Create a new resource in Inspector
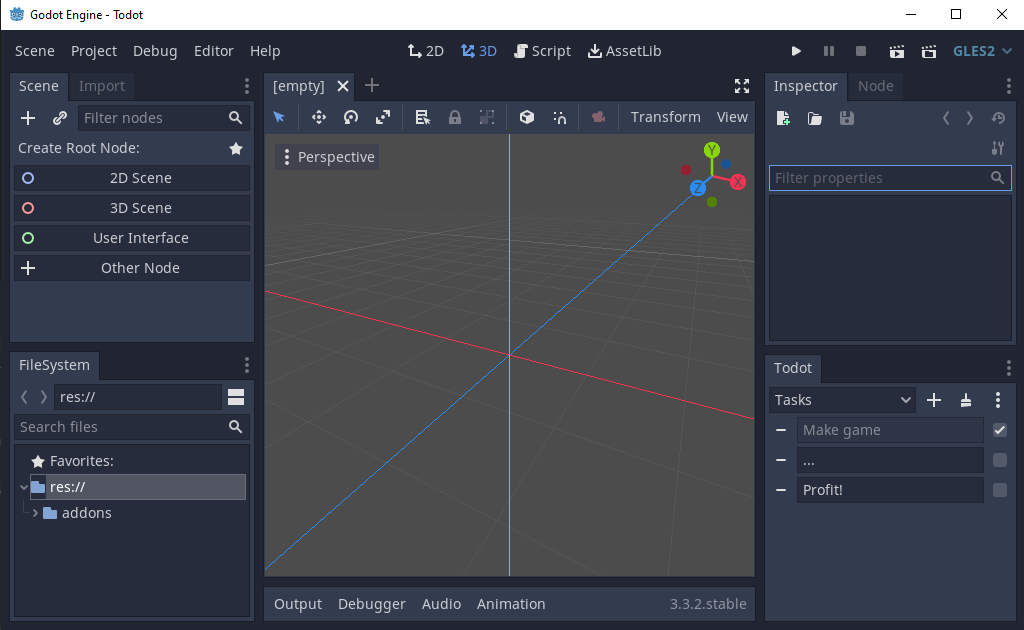 click(x=782, y=118)
